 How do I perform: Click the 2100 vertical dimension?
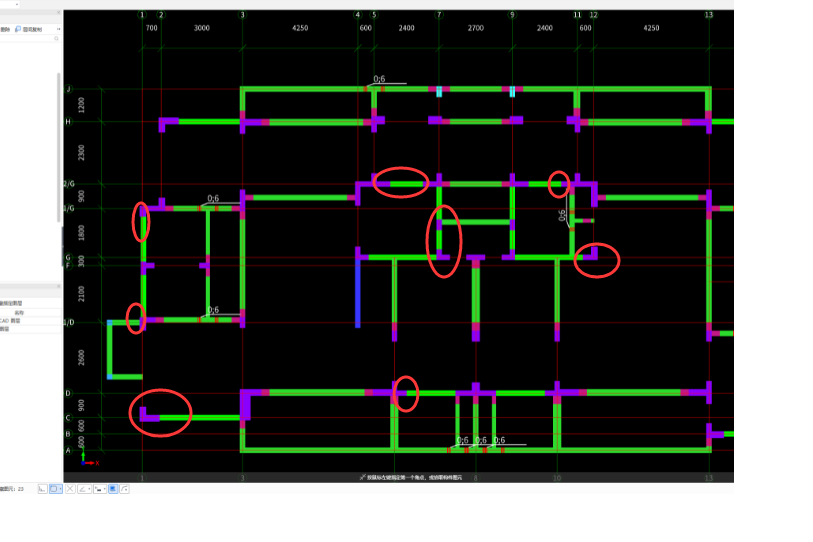(81, 294)
